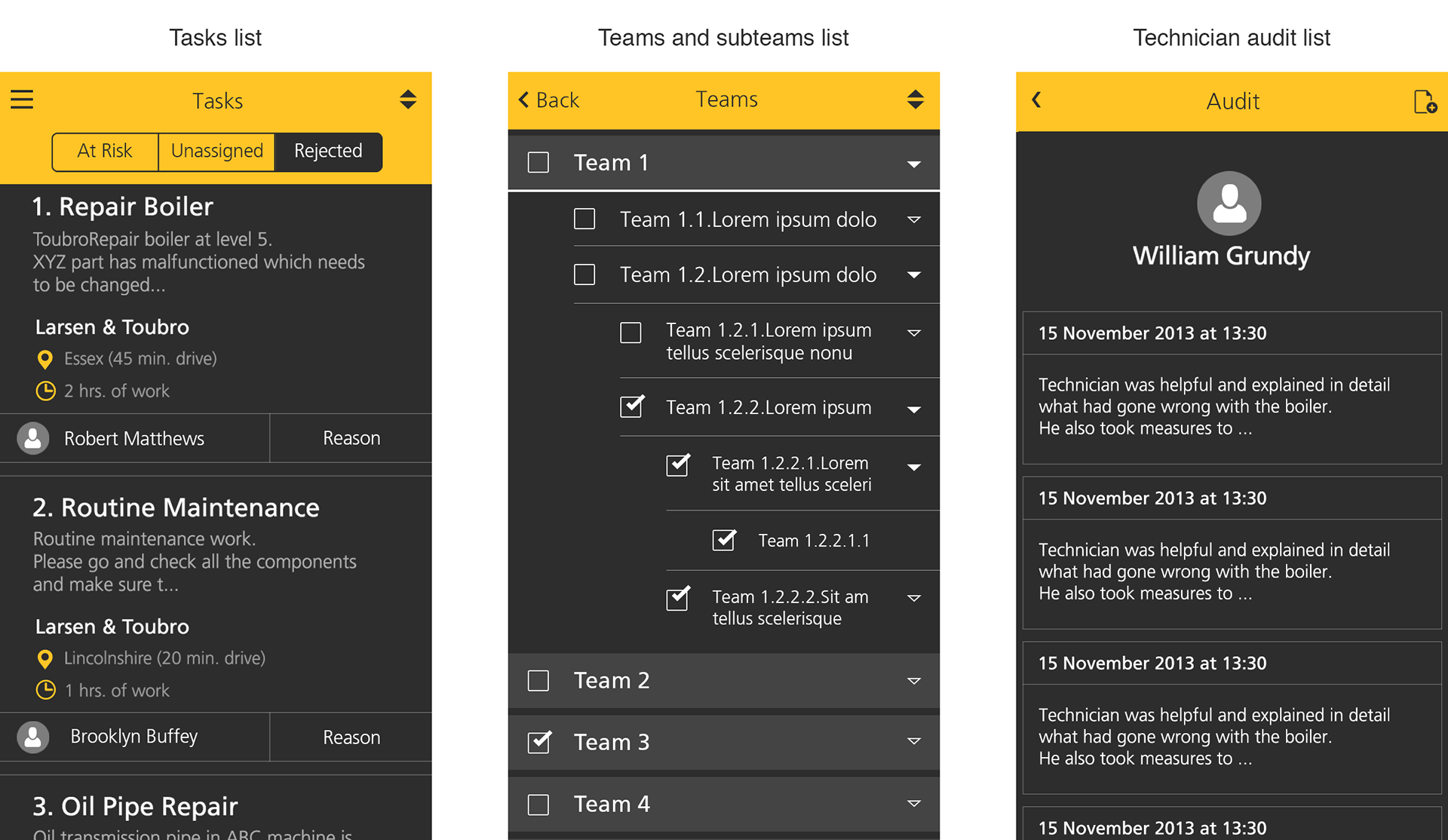
Task: Check the Team 4 checkbox
Action: pyautogui.click(x=538, y=805)
